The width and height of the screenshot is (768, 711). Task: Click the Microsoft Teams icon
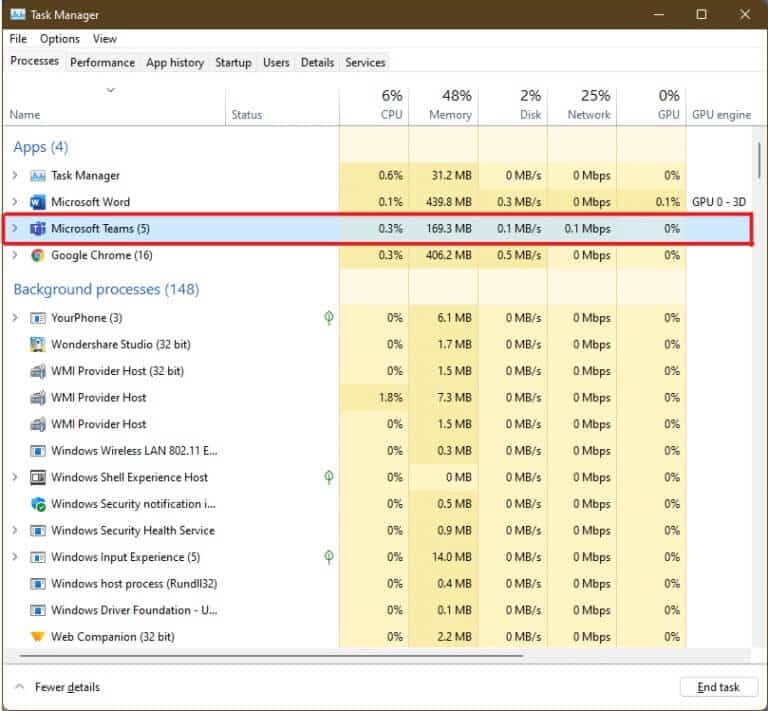38,229
